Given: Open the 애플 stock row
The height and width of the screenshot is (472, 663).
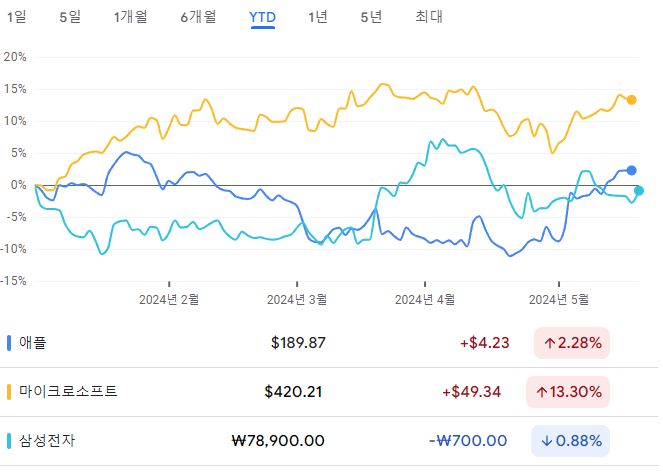Looking at the screenshot, I should 329,343.
